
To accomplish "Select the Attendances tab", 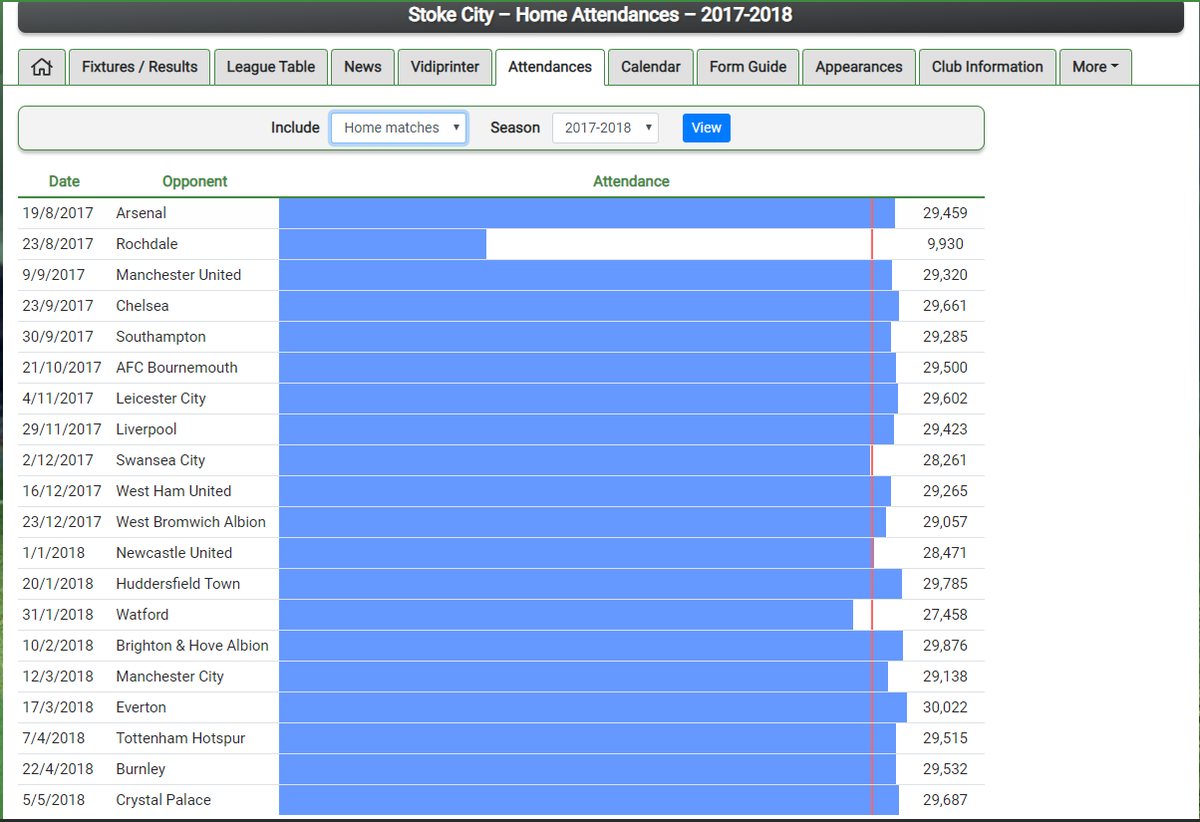I will click(550, 67).
